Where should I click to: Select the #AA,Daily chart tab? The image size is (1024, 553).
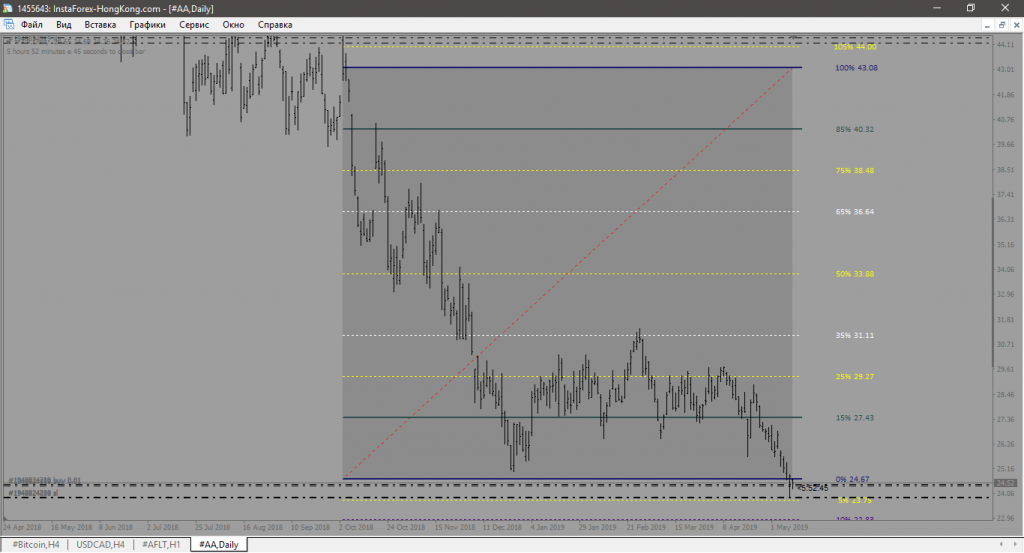point(217,544)
